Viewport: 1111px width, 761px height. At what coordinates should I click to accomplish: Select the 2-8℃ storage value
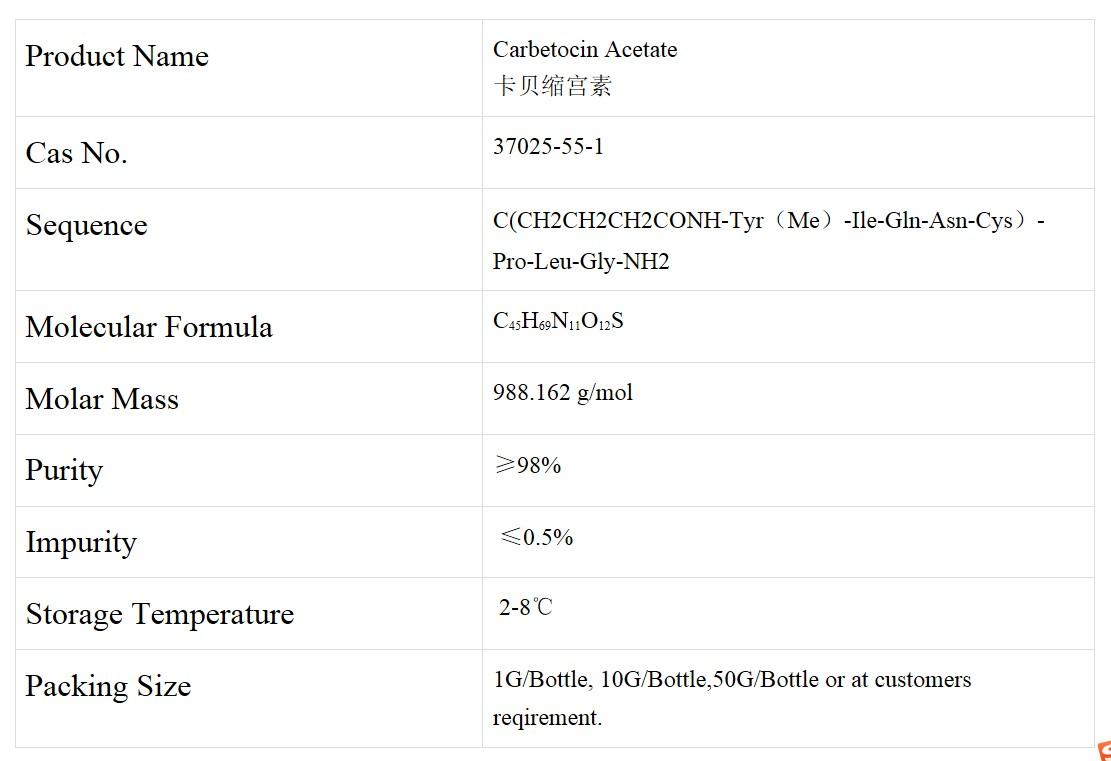tap(525, 607)
